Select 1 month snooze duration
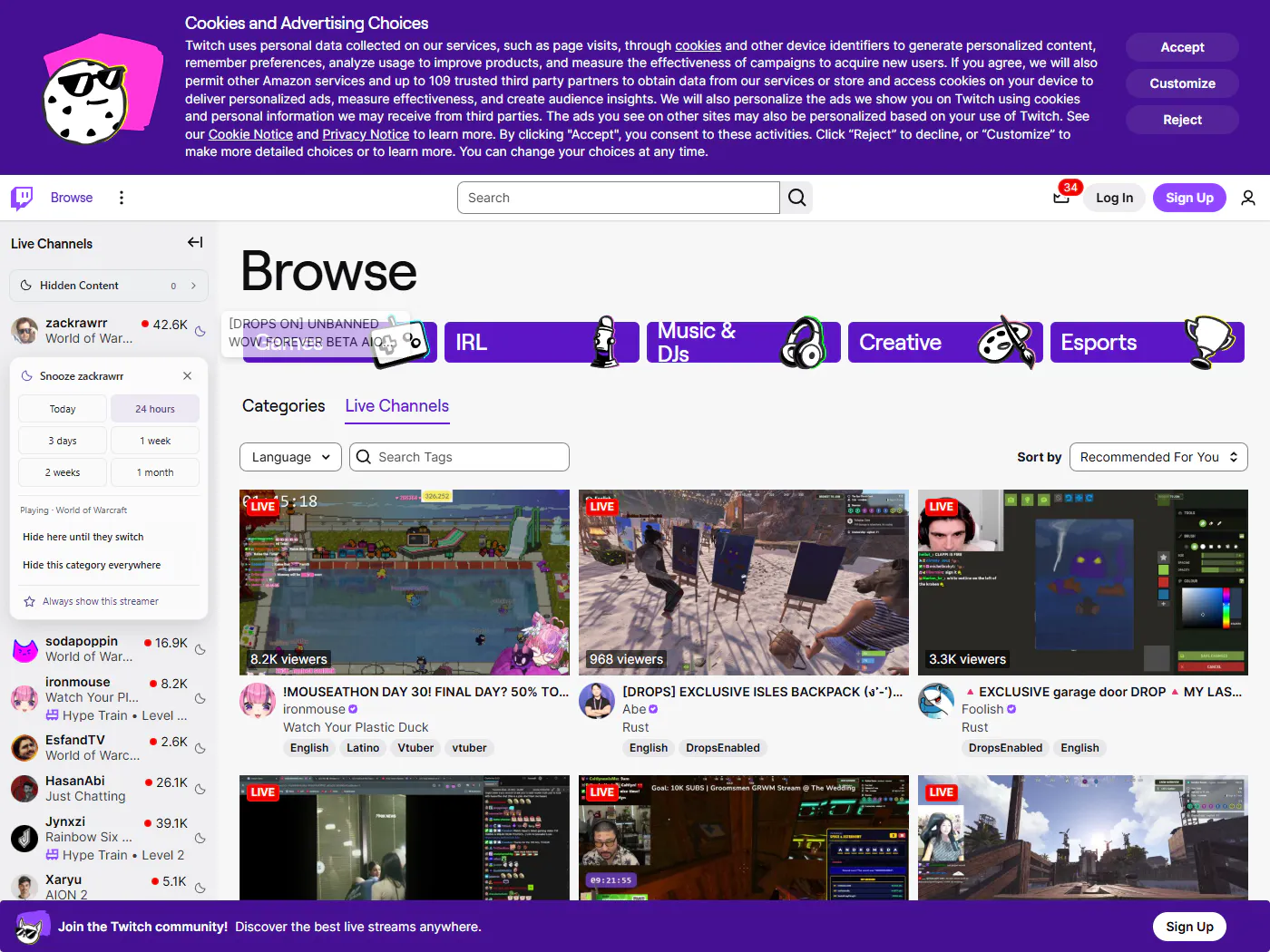The image size is (1270, 952). pyautogui.click(x=155, y=472)
